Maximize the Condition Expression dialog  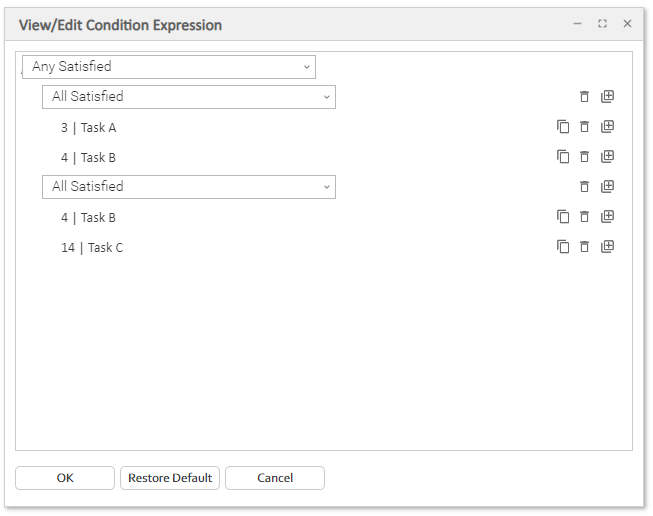tap(602, 24)
